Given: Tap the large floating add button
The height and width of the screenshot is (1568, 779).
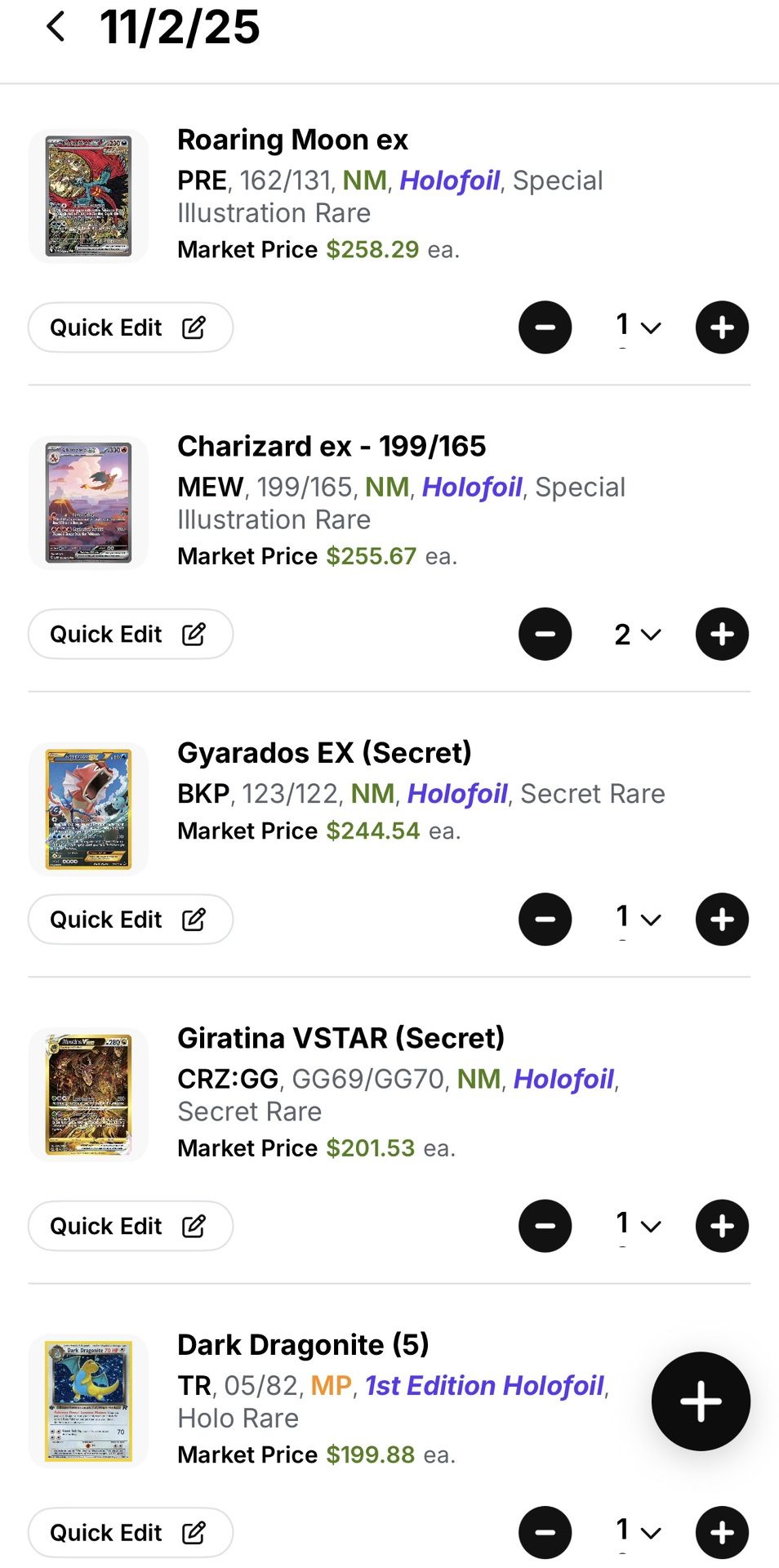Looking at the screenshot, I should [x=701, y=1401].
